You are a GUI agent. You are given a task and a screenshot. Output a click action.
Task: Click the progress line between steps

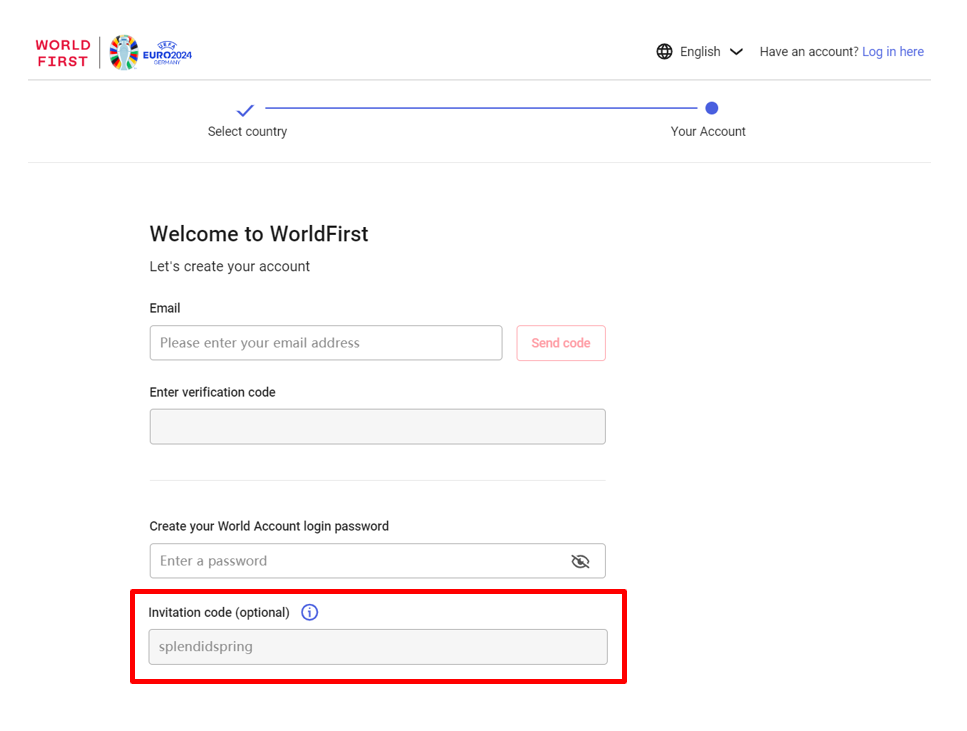pyautogui.click(x=480, y=108)
